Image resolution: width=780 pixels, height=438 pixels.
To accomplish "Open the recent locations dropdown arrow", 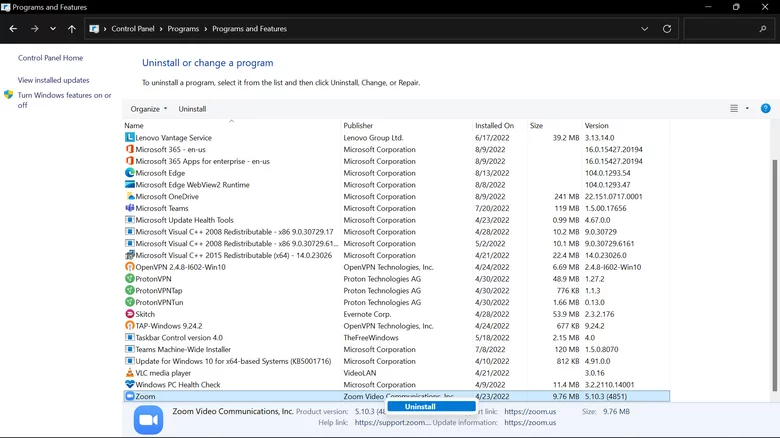I will [x=53, y=29].
